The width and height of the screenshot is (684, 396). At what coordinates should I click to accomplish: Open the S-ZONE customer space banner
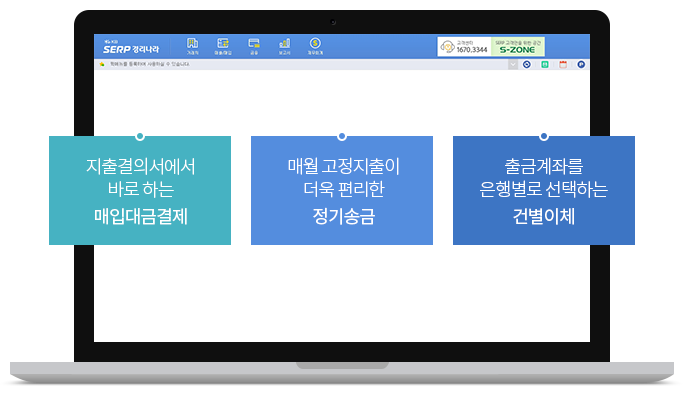518,47
